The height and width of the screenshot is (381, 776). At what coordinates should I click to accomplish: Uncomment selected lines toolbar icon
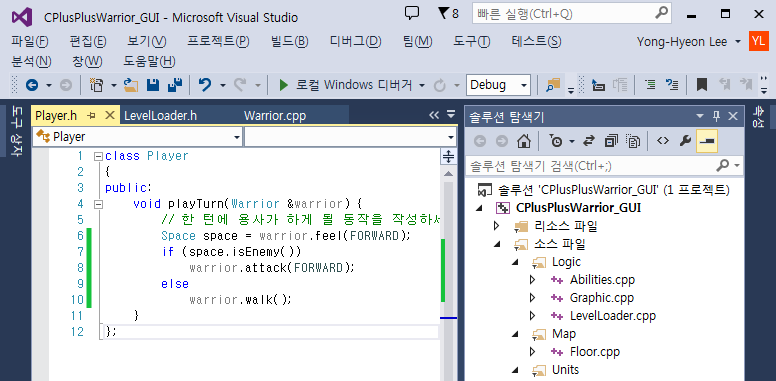click(672, 85)
